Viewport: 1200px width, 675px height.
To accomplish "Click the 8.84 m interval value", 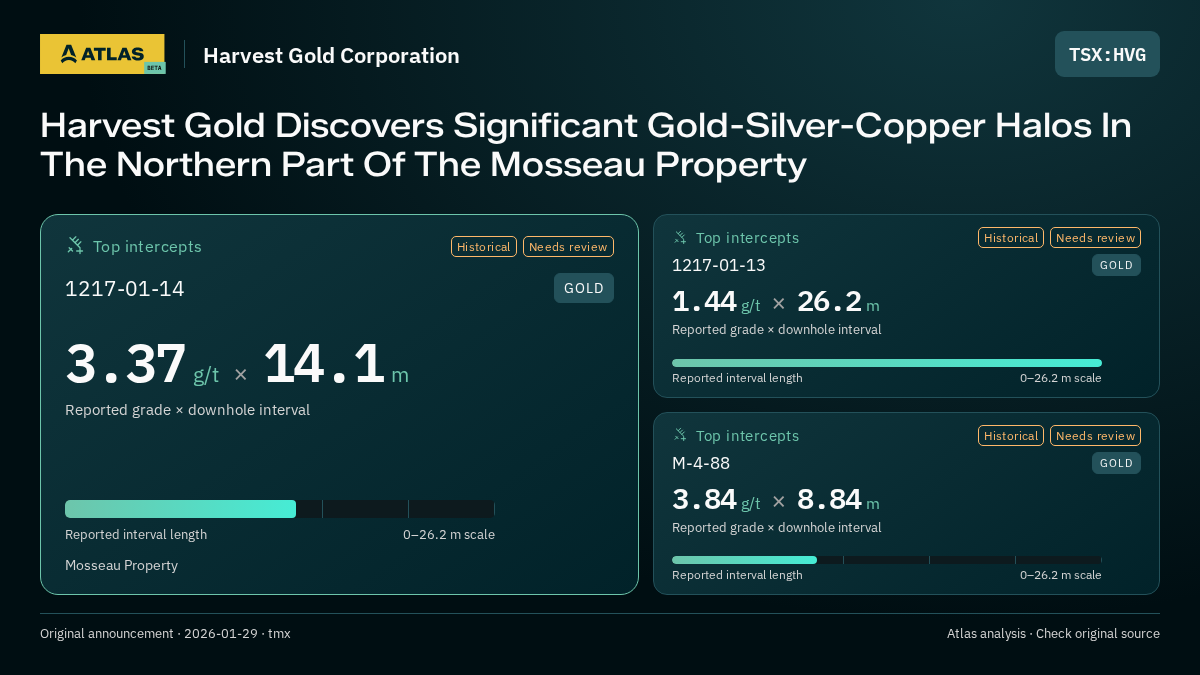I will point(838,500).
